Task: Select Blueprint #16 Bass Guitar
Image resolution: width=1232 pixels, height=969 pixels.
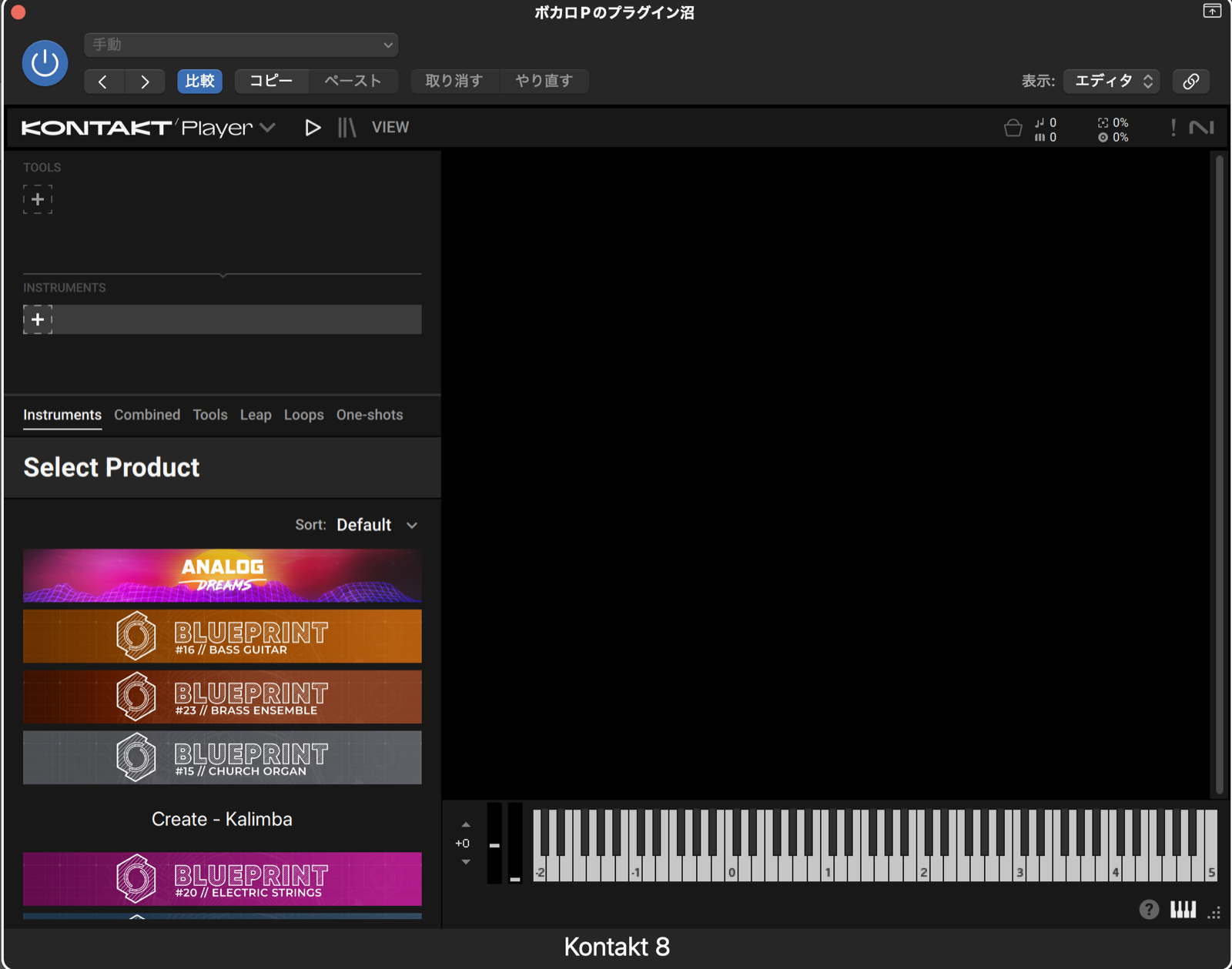Action: 223,637
